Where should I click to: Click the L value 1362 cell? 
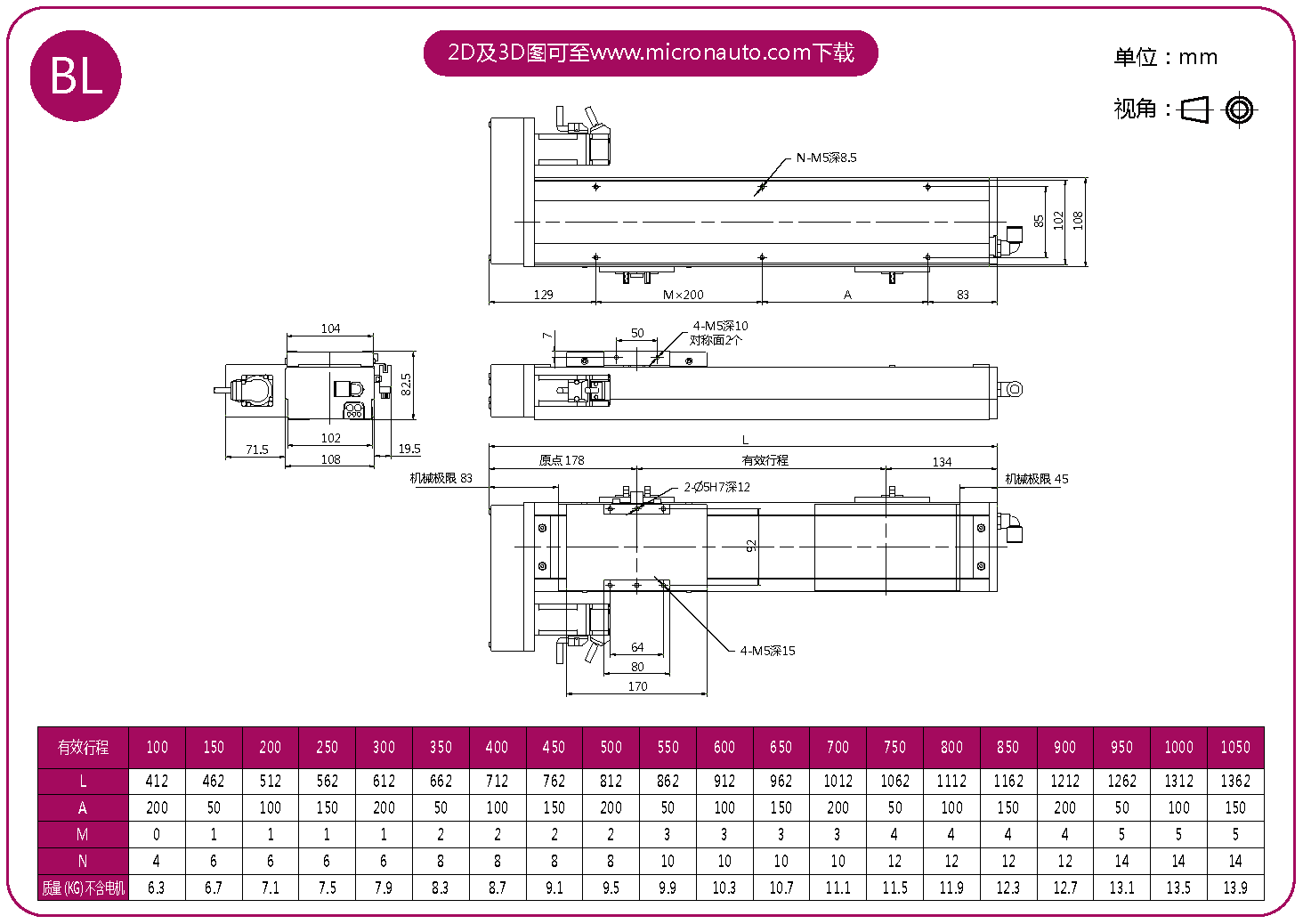[x=1234, y=781]
